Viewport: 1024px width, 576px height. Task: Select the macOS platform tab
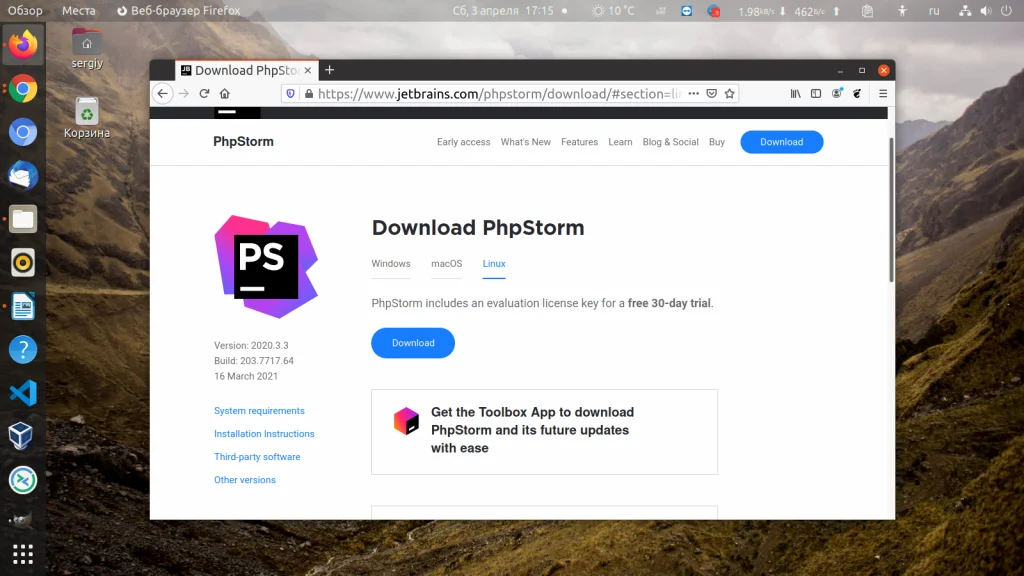(446, 264)
